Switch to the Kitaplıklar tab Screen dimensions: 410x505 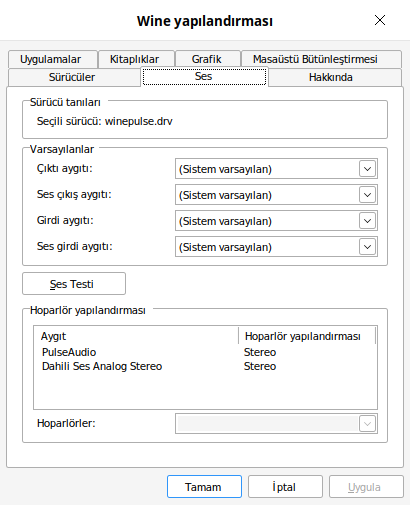pyautogui.click(x=136, y=59)
